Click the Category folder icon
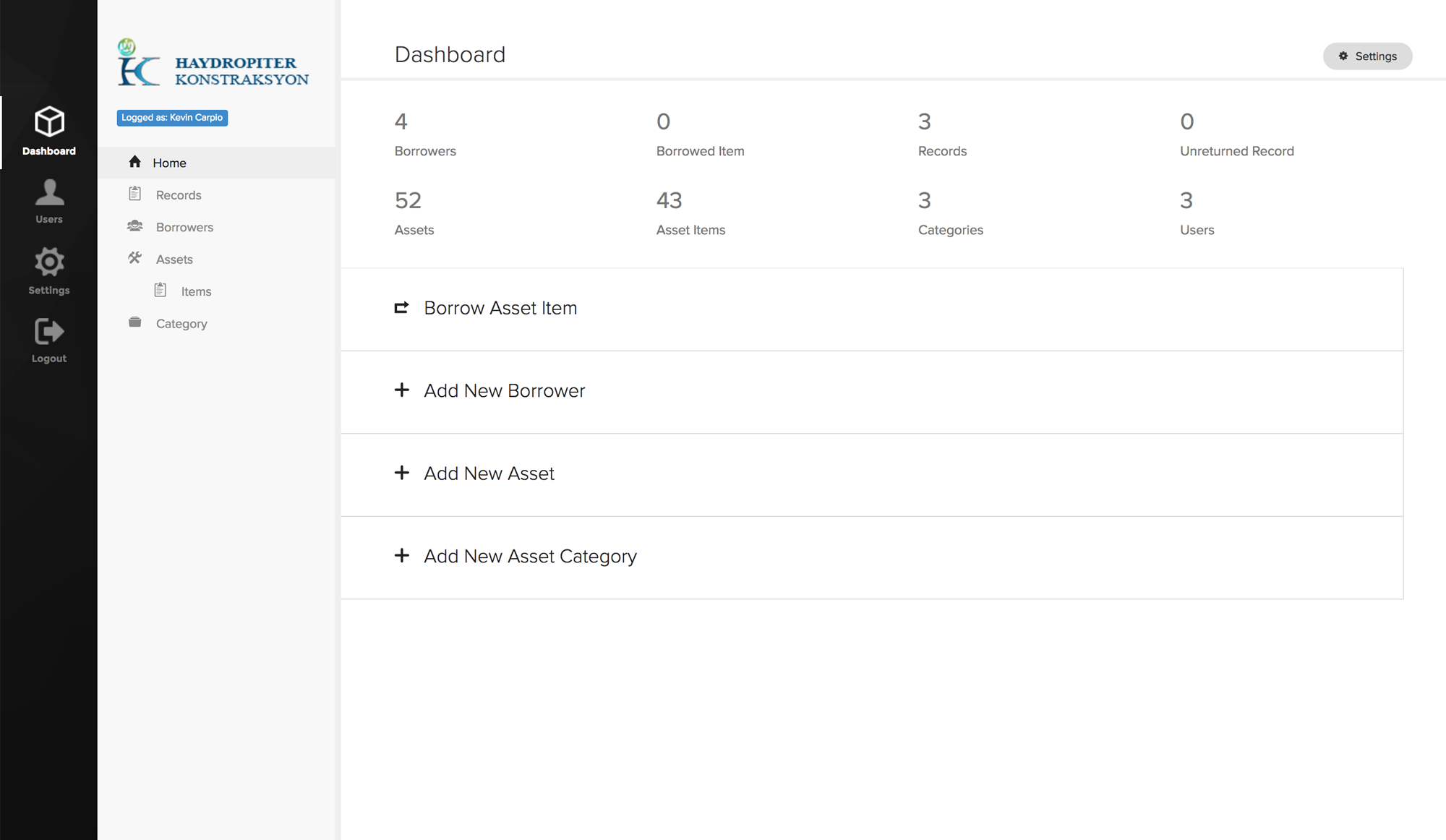The width and height of the screenshot is (1446, 840). pyautogui.click(x=134, y=322)
